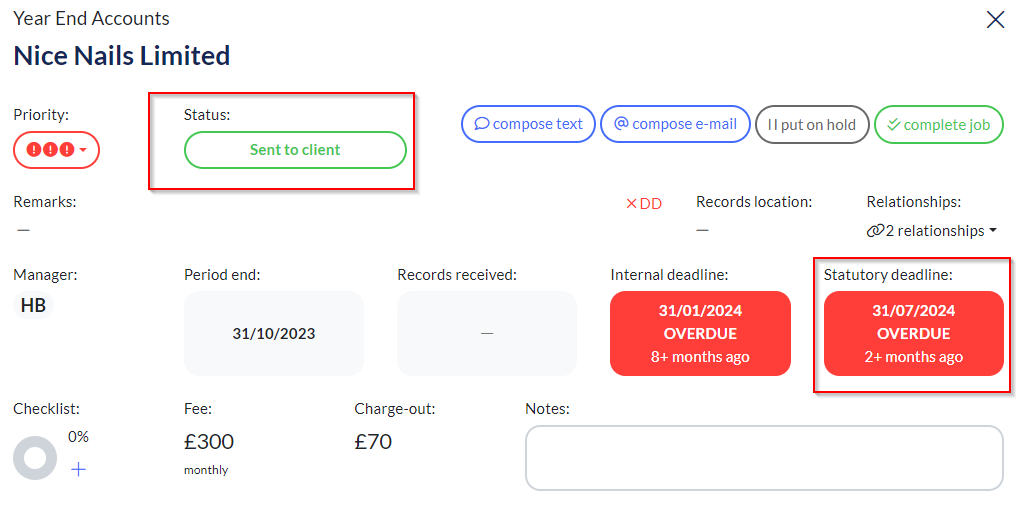This screenshot has height=505, width=1016.
Task: Change the Sent to client status
Action: click(295, 150)
